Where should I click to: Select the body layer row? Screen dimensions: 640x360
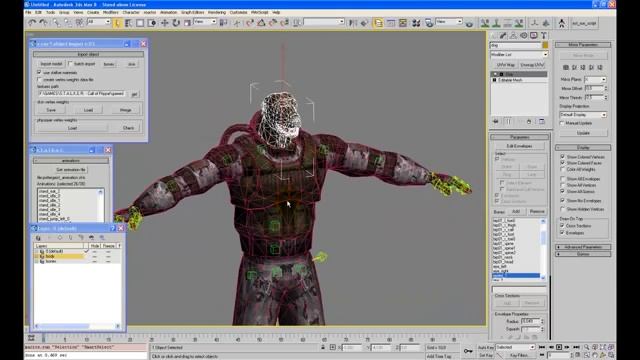pos(77,256)
